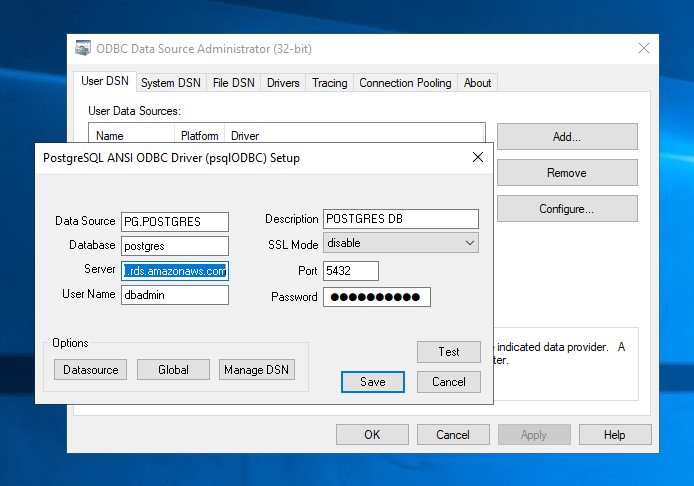Close the PostgreSQL ODBC Driver Setup dialog
This screenshot has height=486, width=694.
[478, 157]
